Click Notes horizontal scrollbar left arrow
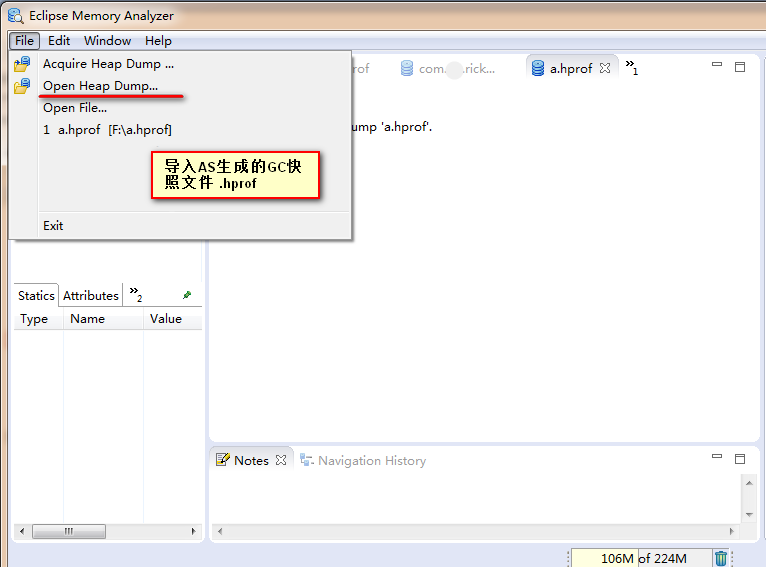The width and height of the screenshot is (766, 567). (x=220, y=531)
